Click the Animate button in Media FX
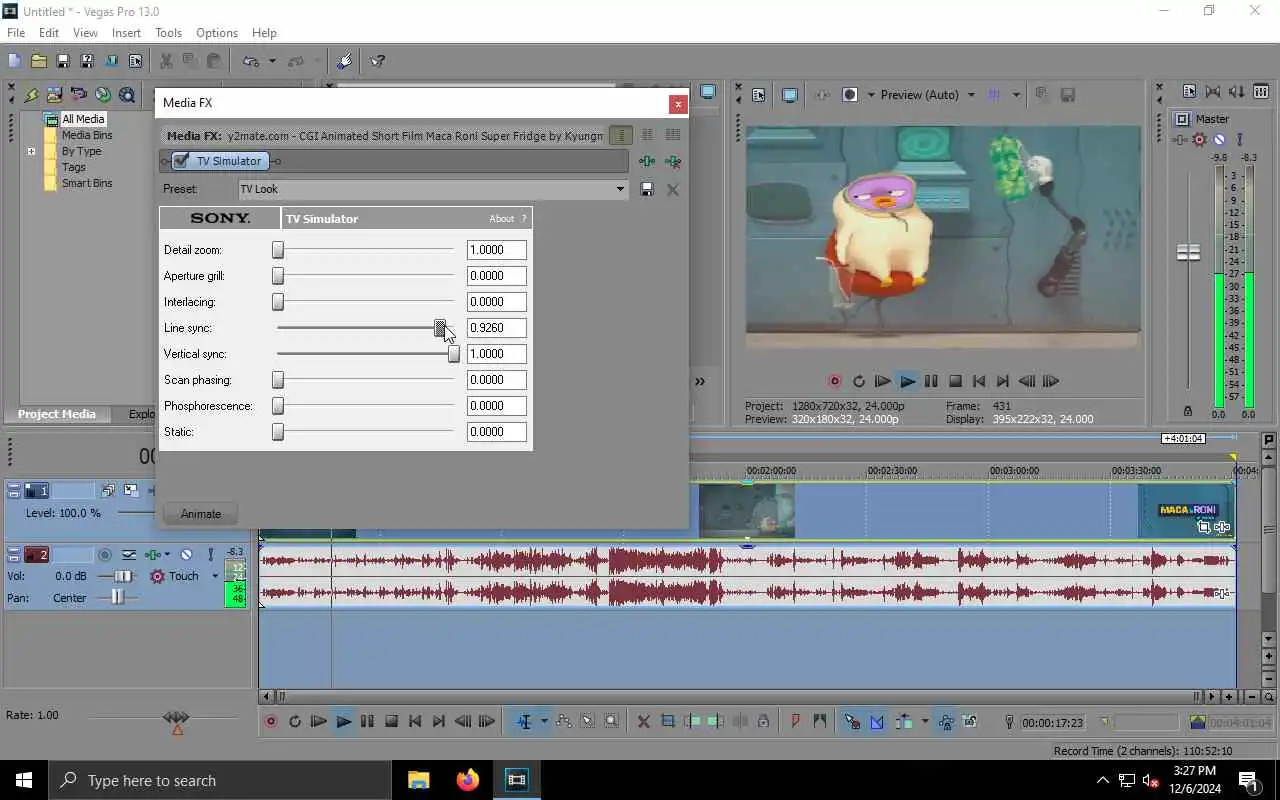1280x800 pixels. coord(201,514)
